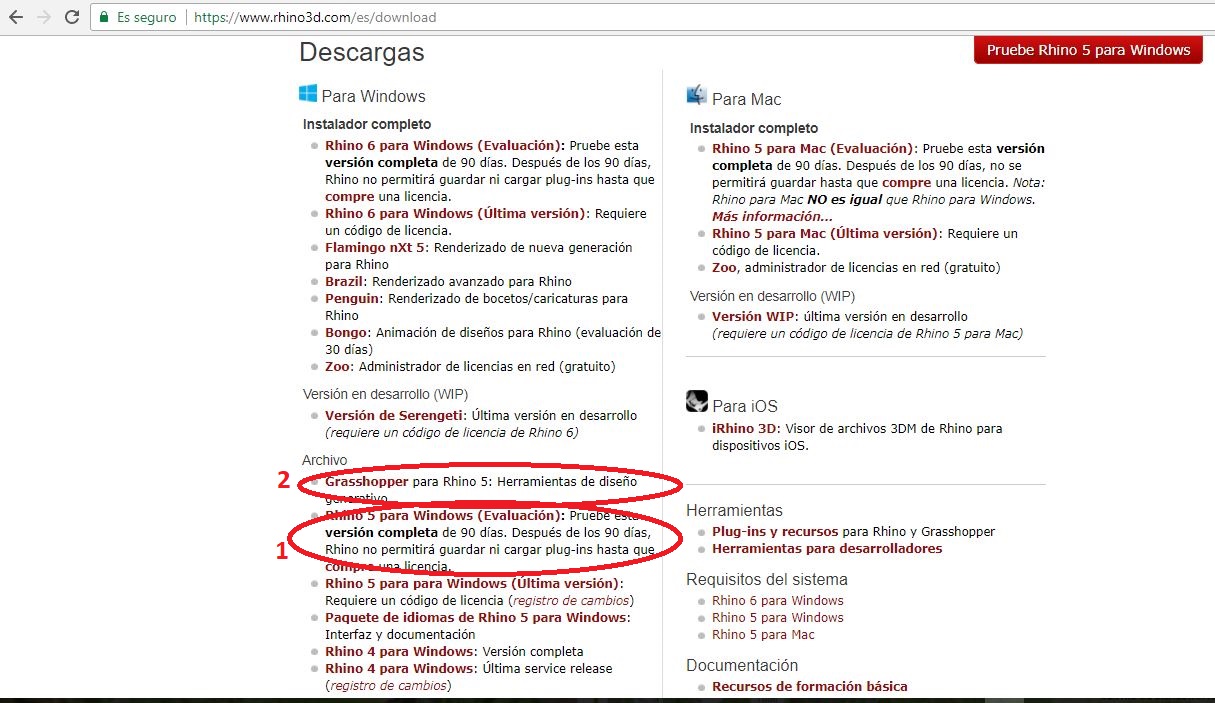Open Recursos de formación básica link
Viewport: 1215px width, 703px height.
coord(810,686)
